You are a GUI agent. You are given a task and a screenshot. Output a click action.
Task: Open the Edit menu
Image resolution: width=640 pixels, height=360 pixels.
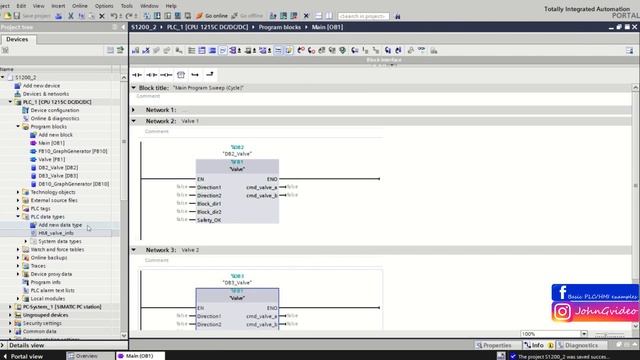(21, 6)
